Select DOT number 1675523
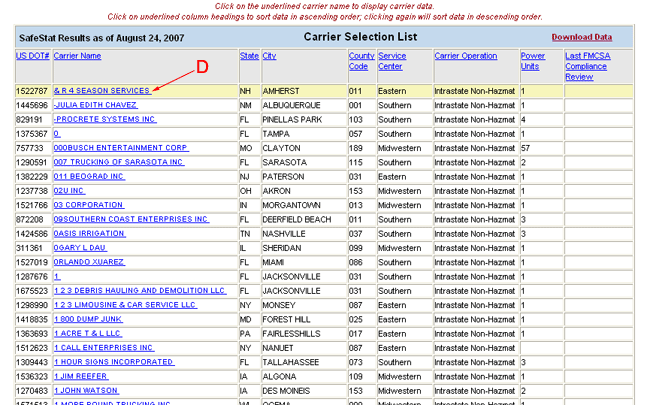 tap(32, 291)
